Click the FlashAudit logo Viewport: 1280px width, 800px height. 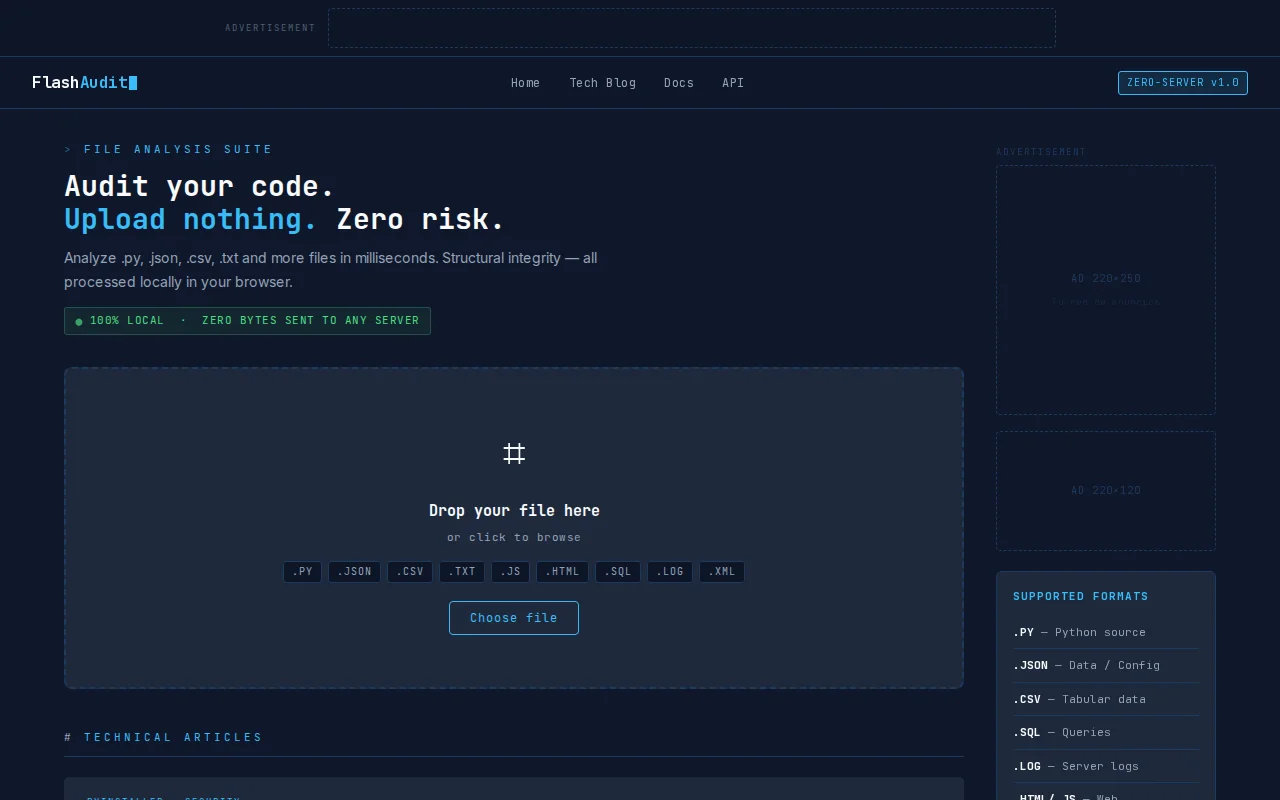tap(84, 83)
